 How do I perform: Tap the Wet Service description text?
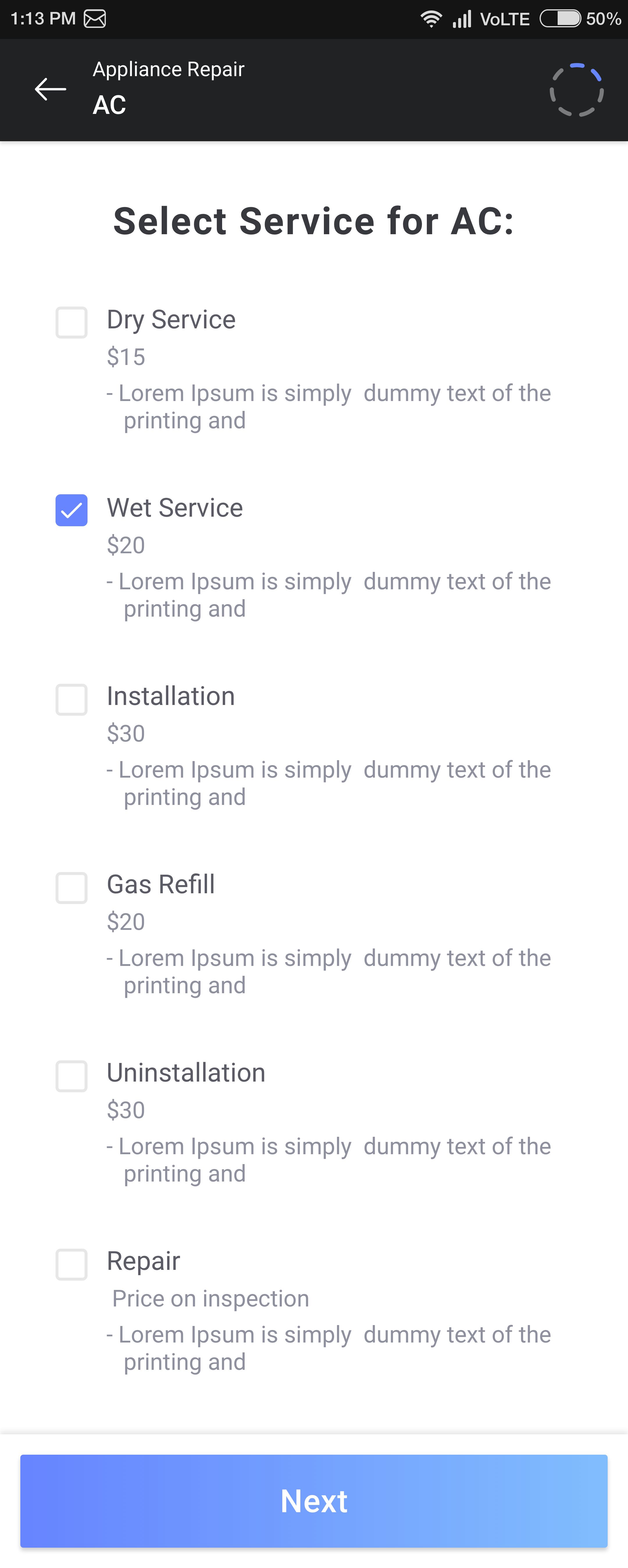tap(329, 595)
